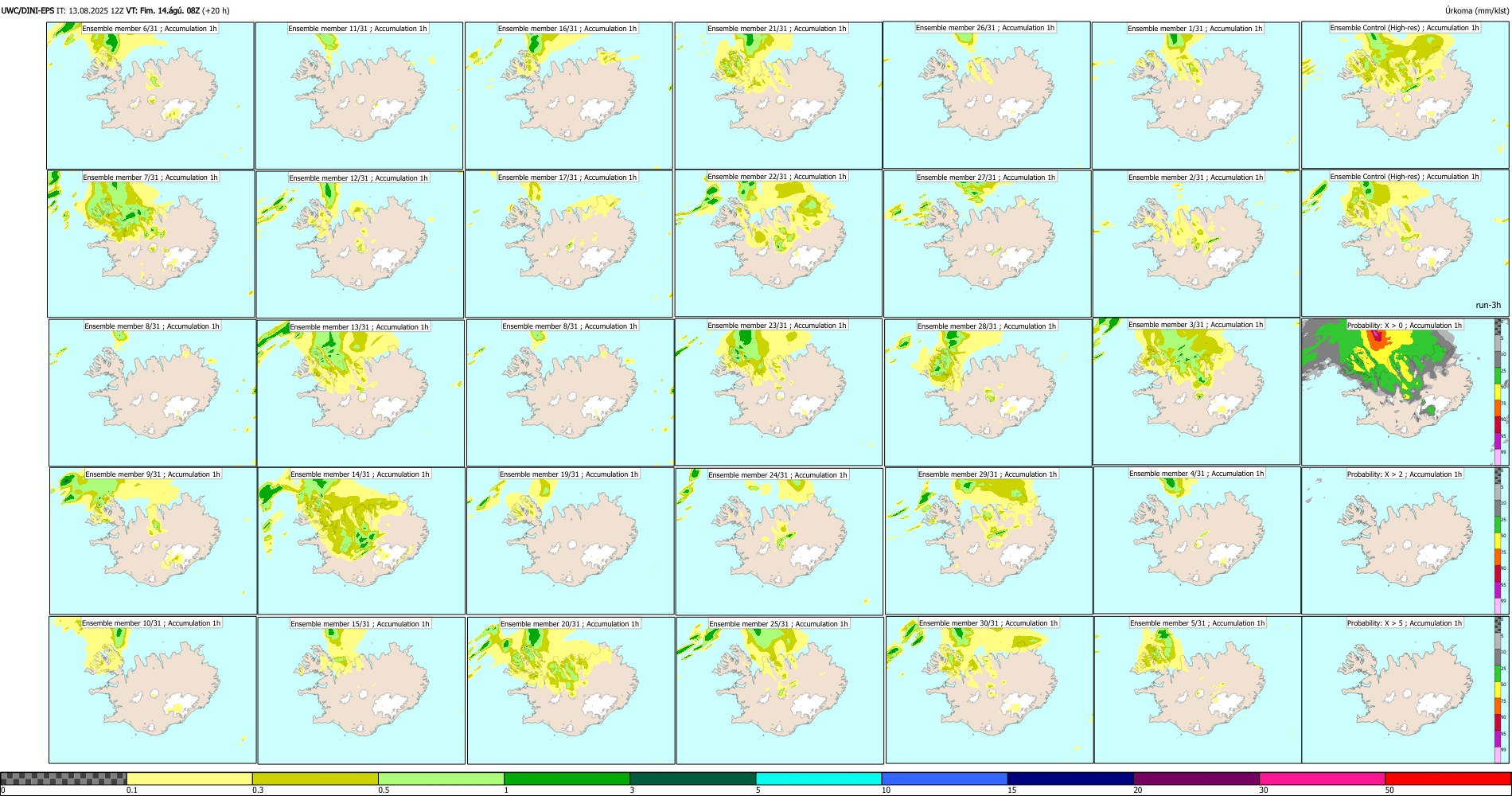Click the purple 20–30 legend swatch
Viewport: 1512px width, 796px height.
1196,778
